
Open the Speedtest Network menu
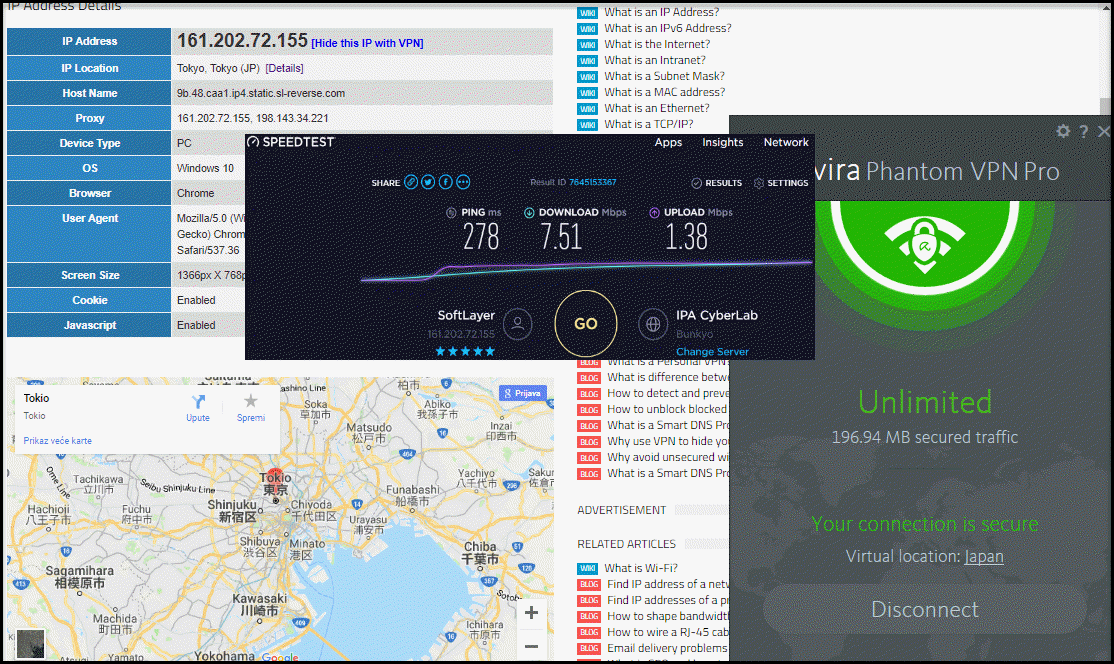click(786, 142)
